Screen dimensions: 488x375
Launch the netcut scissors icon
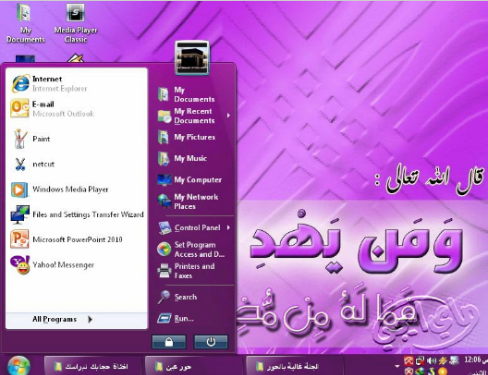coord(20,164)
